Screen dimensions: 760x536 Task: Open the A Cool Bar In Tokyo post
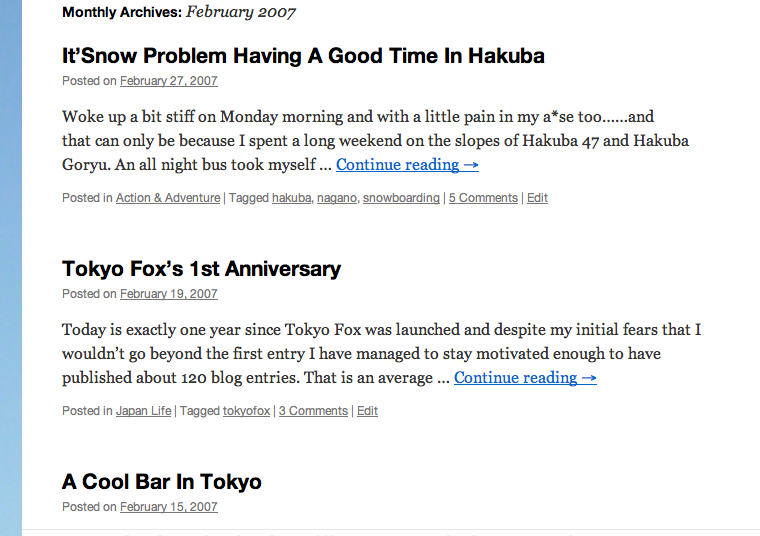(162, 482)
